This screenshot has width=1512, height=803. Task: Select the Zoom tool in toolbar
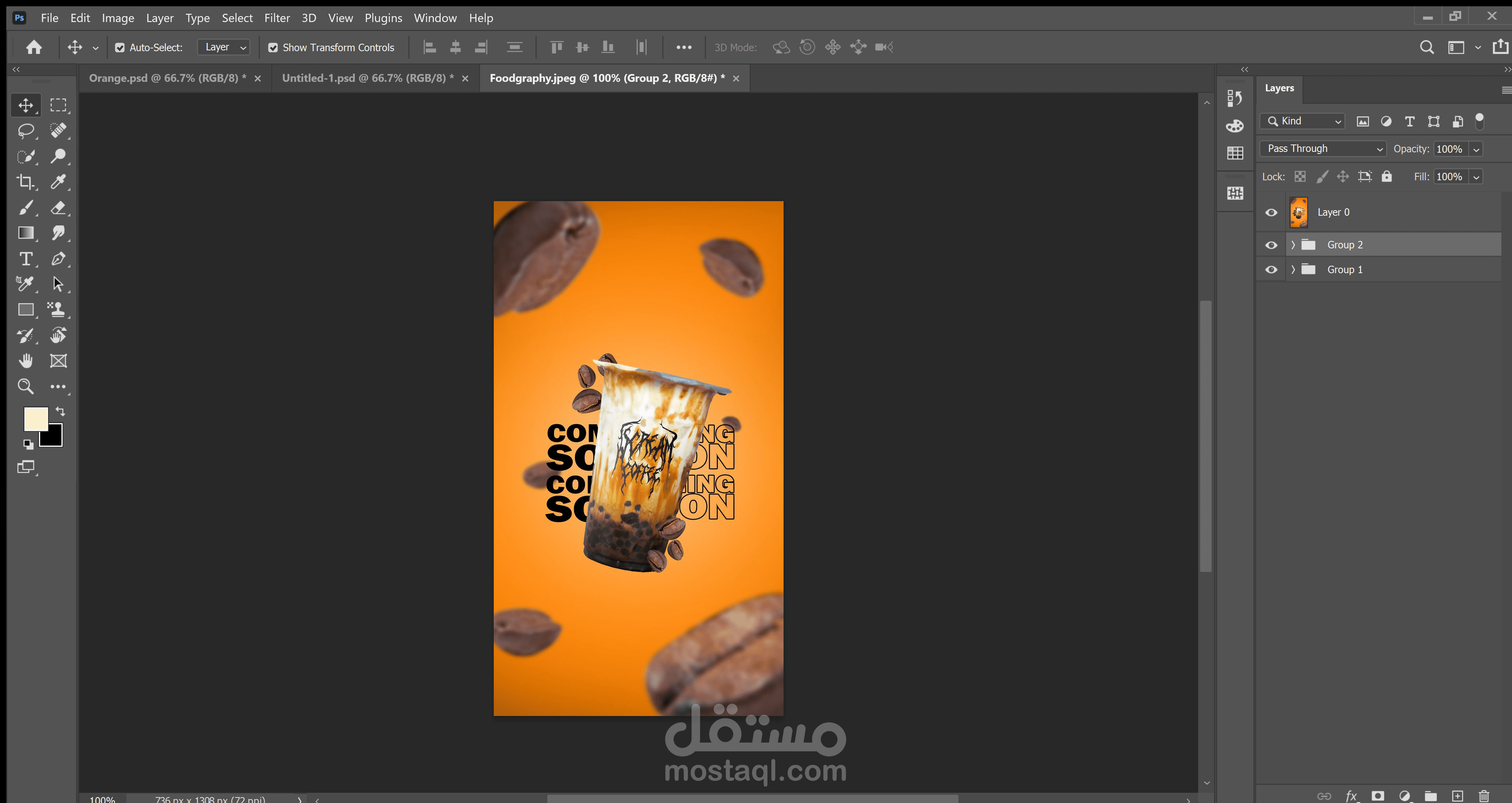click(x=25, y=386)
